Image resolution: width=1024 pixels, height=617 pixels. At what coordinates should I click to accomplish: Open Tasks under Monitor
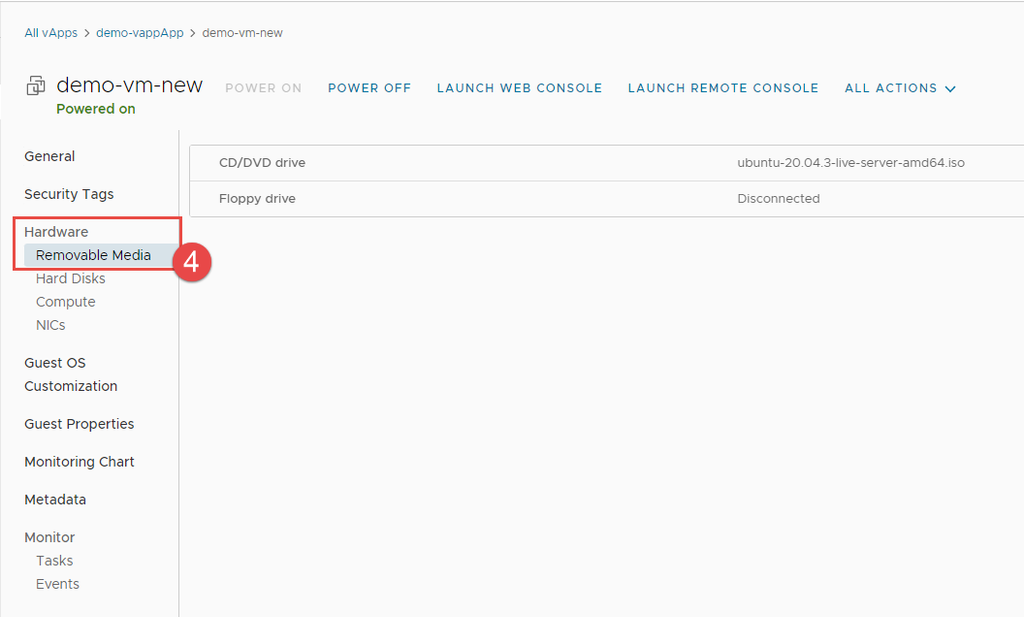click(x=54, y=561)
